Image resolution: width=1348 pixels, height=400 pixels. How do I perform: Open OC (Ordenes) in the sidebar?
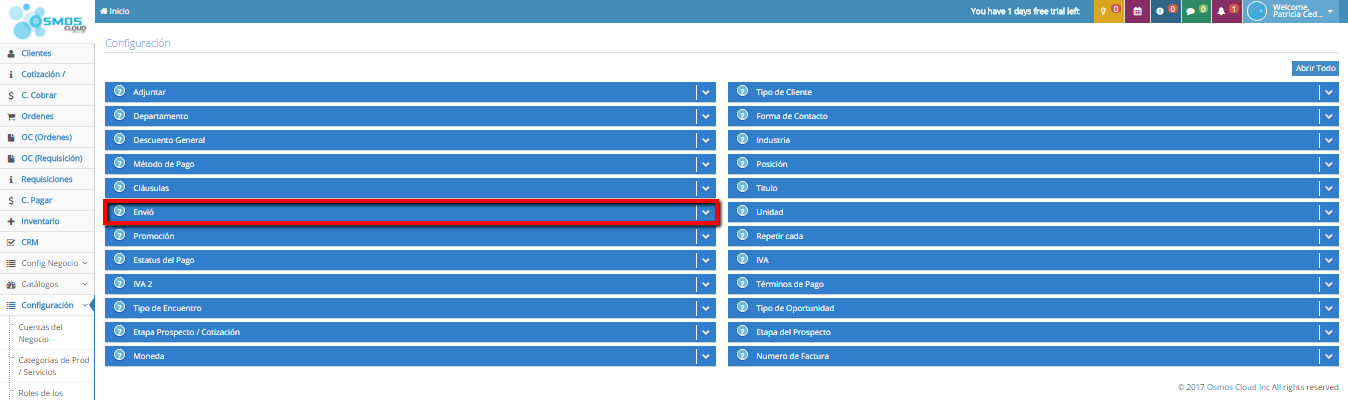tap(47, 137)
